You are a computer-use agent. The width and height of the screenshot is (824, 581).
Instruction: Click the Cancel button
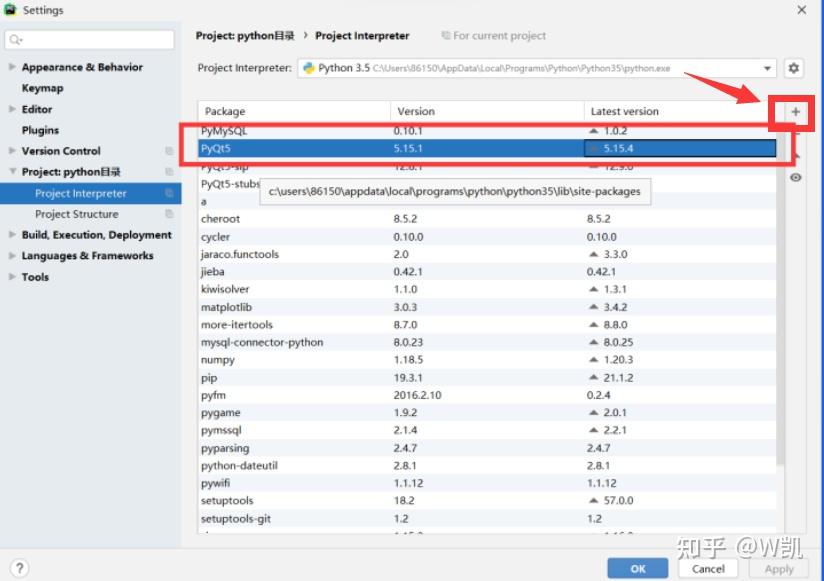tap(708, 567)
